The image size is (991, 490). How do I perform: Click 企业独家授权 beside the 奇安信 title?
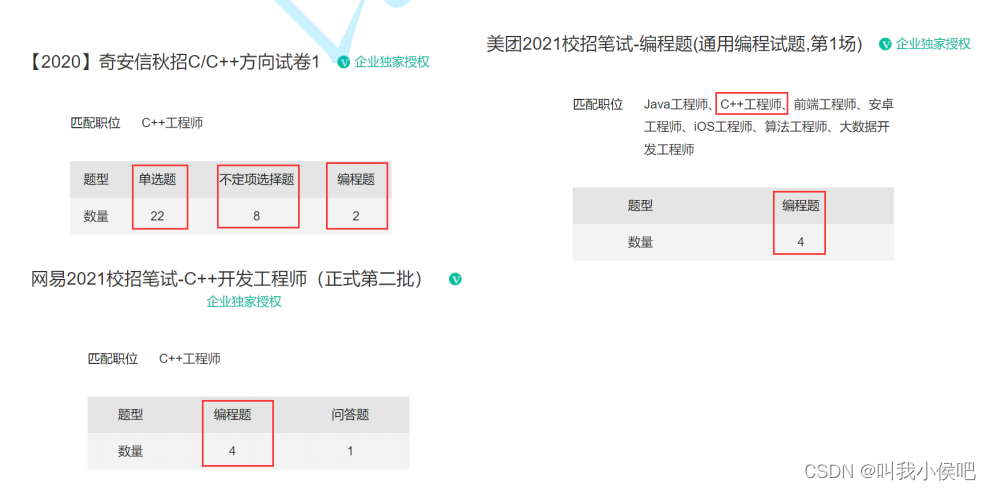[x=392, y=62]
